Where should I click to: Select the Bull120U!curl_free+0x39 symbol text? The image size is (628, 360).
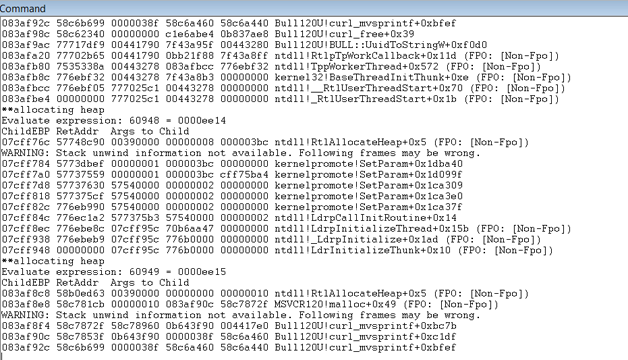344,34
